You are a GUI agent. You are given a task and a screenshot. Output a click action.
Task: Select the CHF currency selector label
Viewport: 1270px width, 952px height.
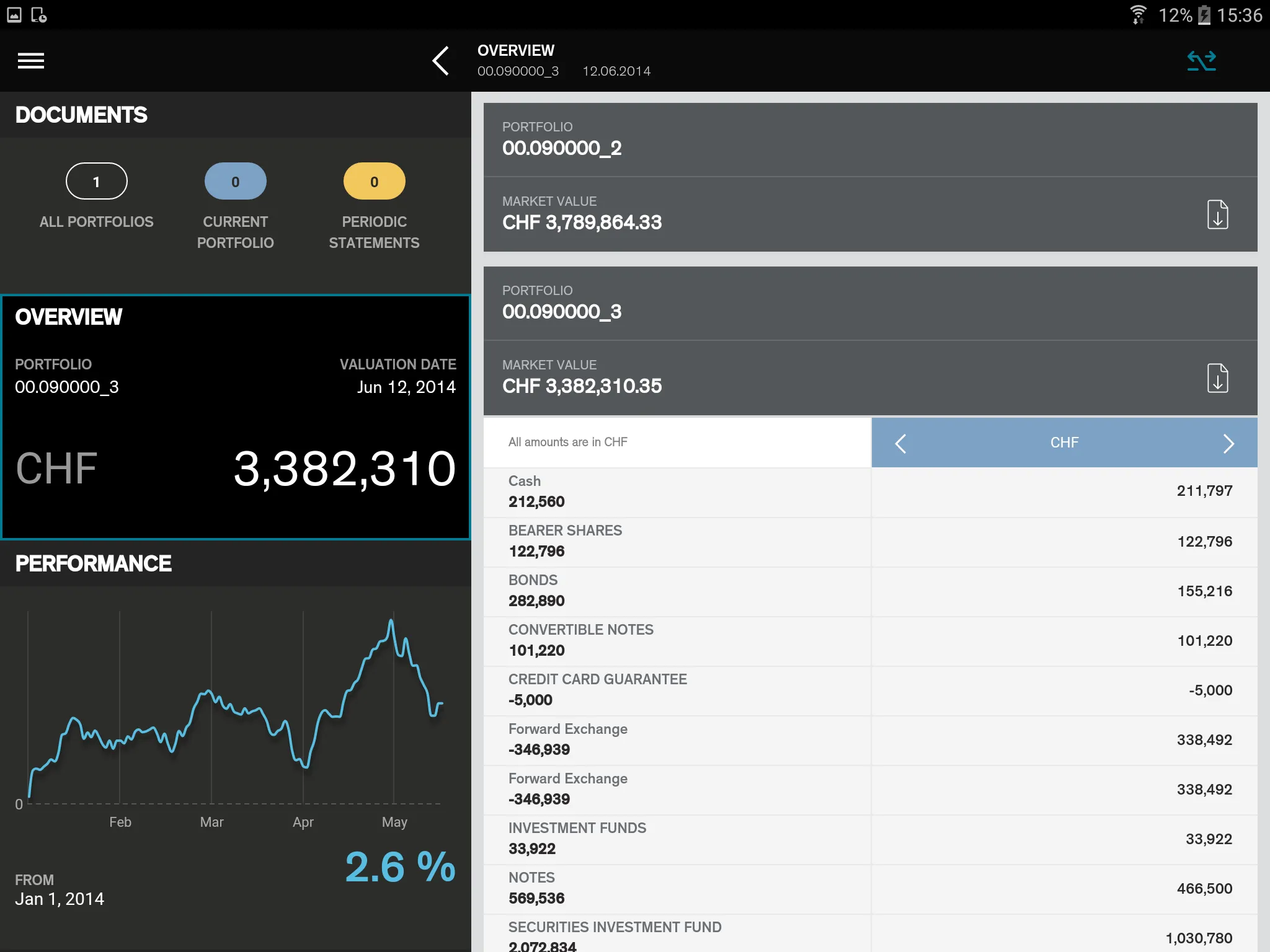[x=1064, y=443]
